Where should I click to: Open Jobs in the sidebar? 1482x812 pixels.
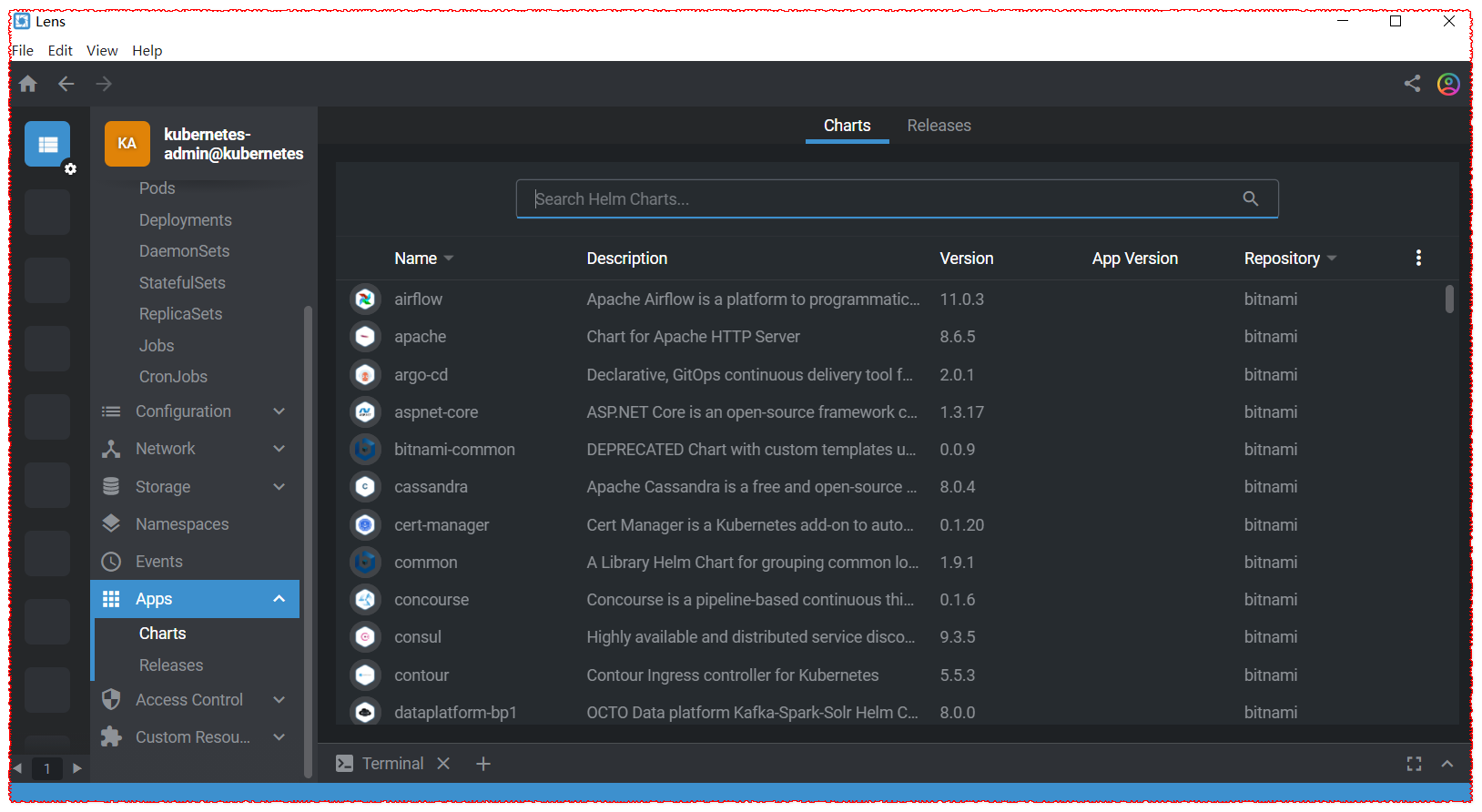point(157,346)
